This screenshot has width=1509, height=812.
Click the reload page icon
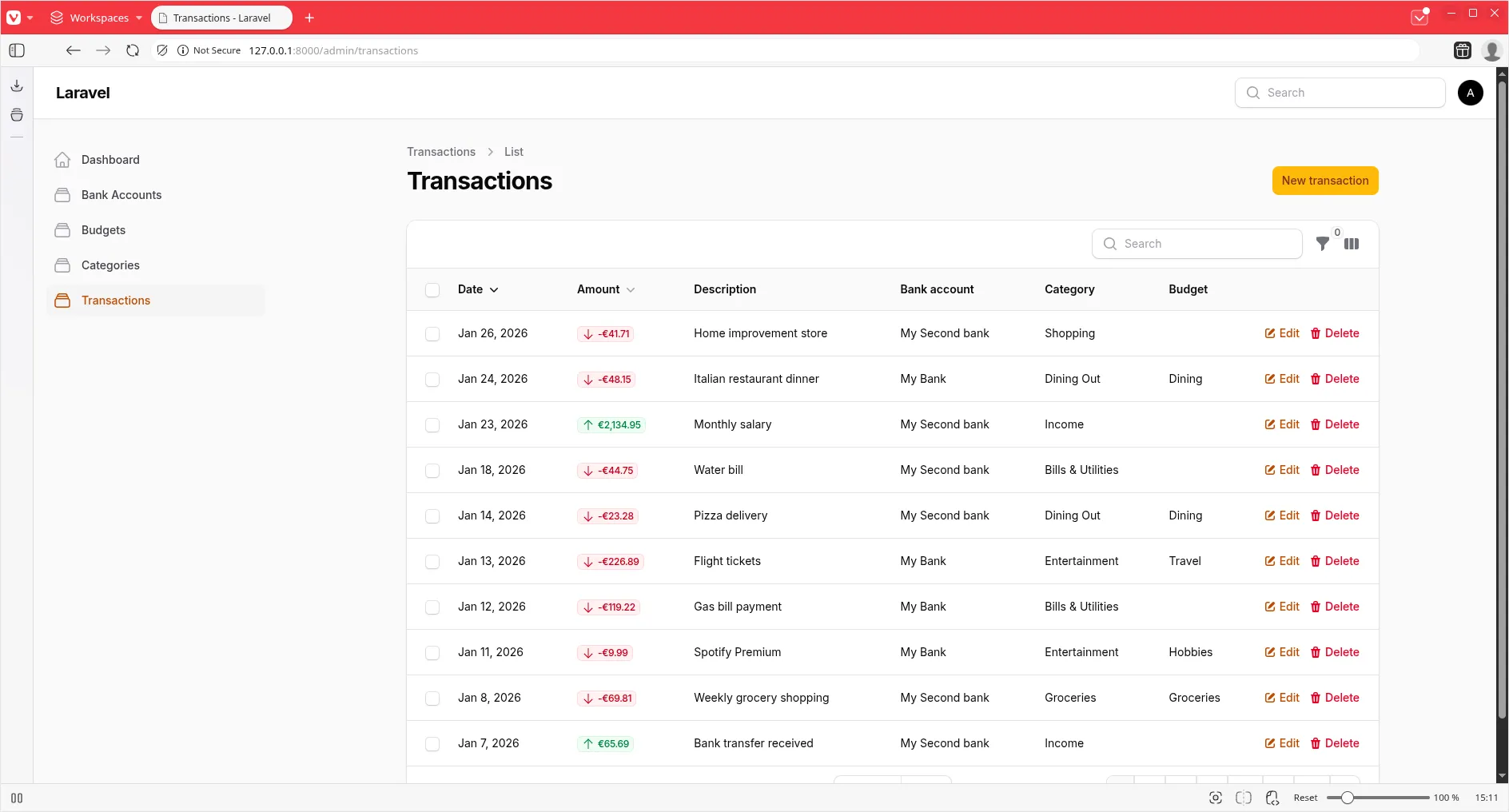[132, 50]
